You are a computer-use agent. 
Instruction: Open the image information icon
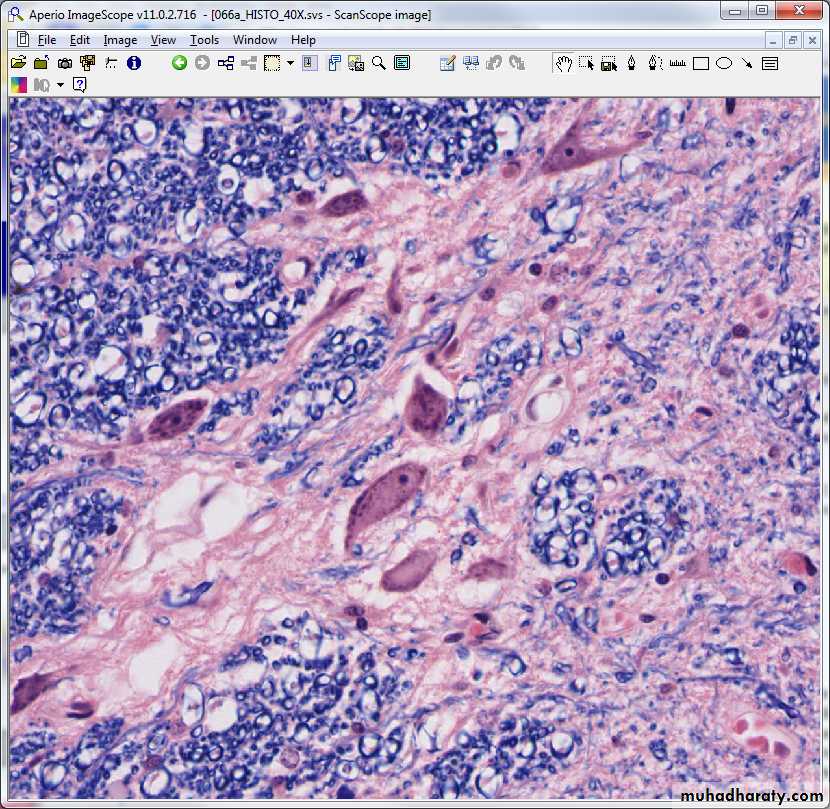tap(134, 63)
